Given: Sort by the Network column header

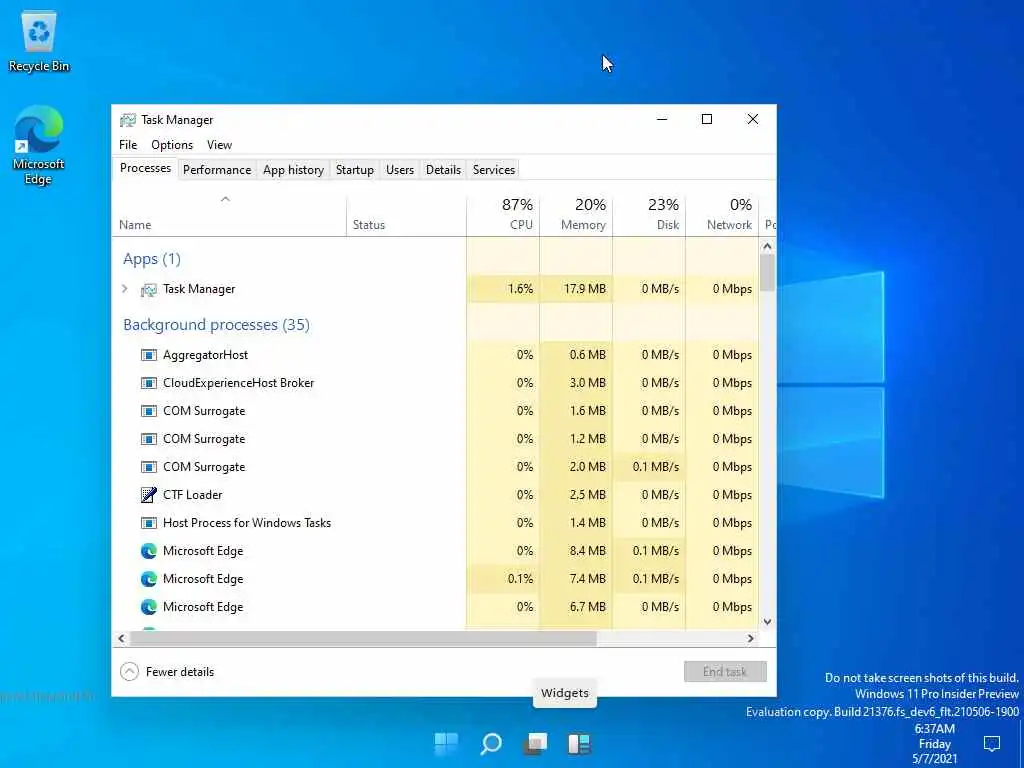Looking at the screenshot, I should (722, 216).
